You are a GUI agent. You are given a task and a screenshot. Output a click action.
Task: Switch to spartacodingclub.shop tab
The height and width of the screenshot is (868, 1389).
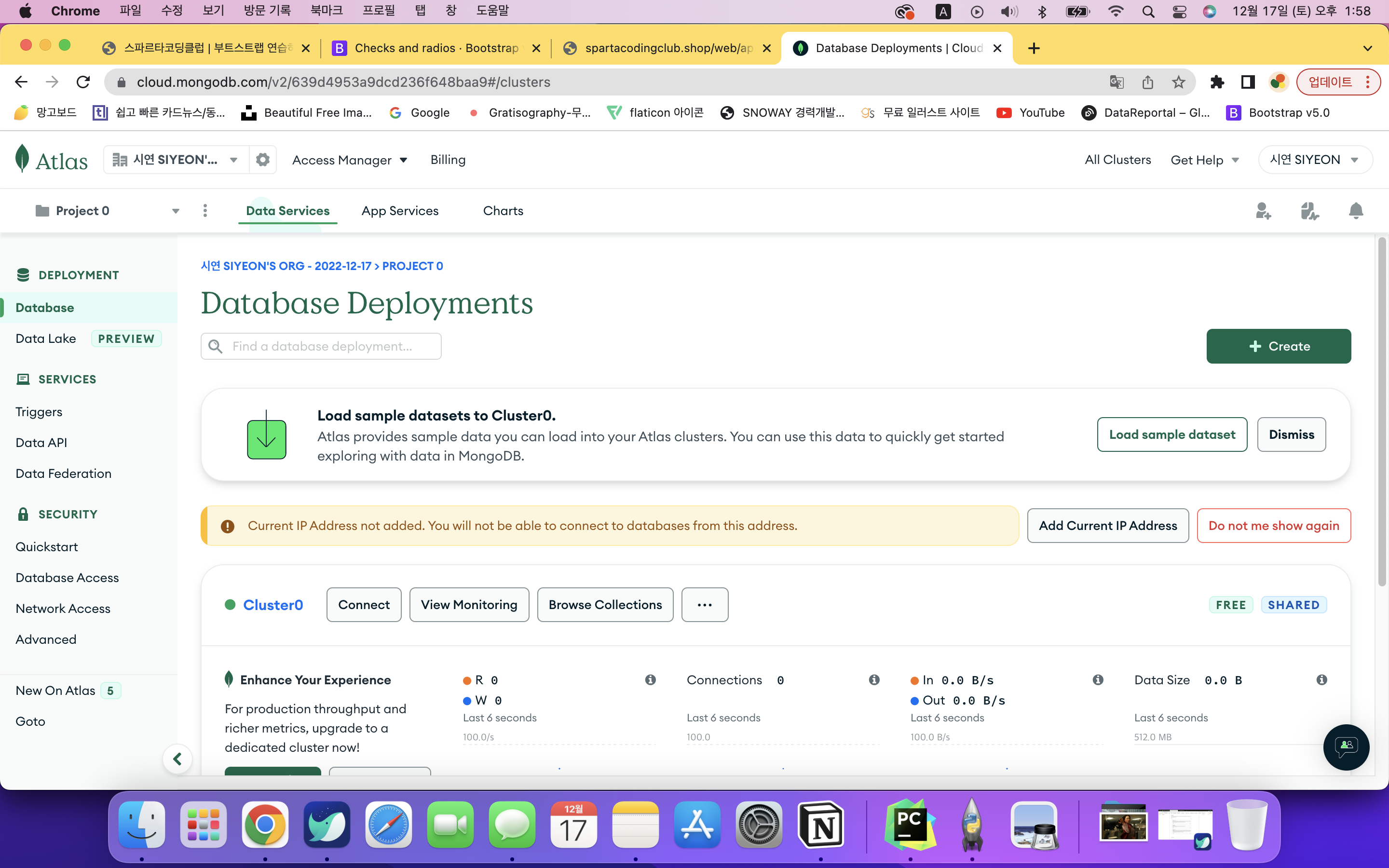tap(667, 48)
